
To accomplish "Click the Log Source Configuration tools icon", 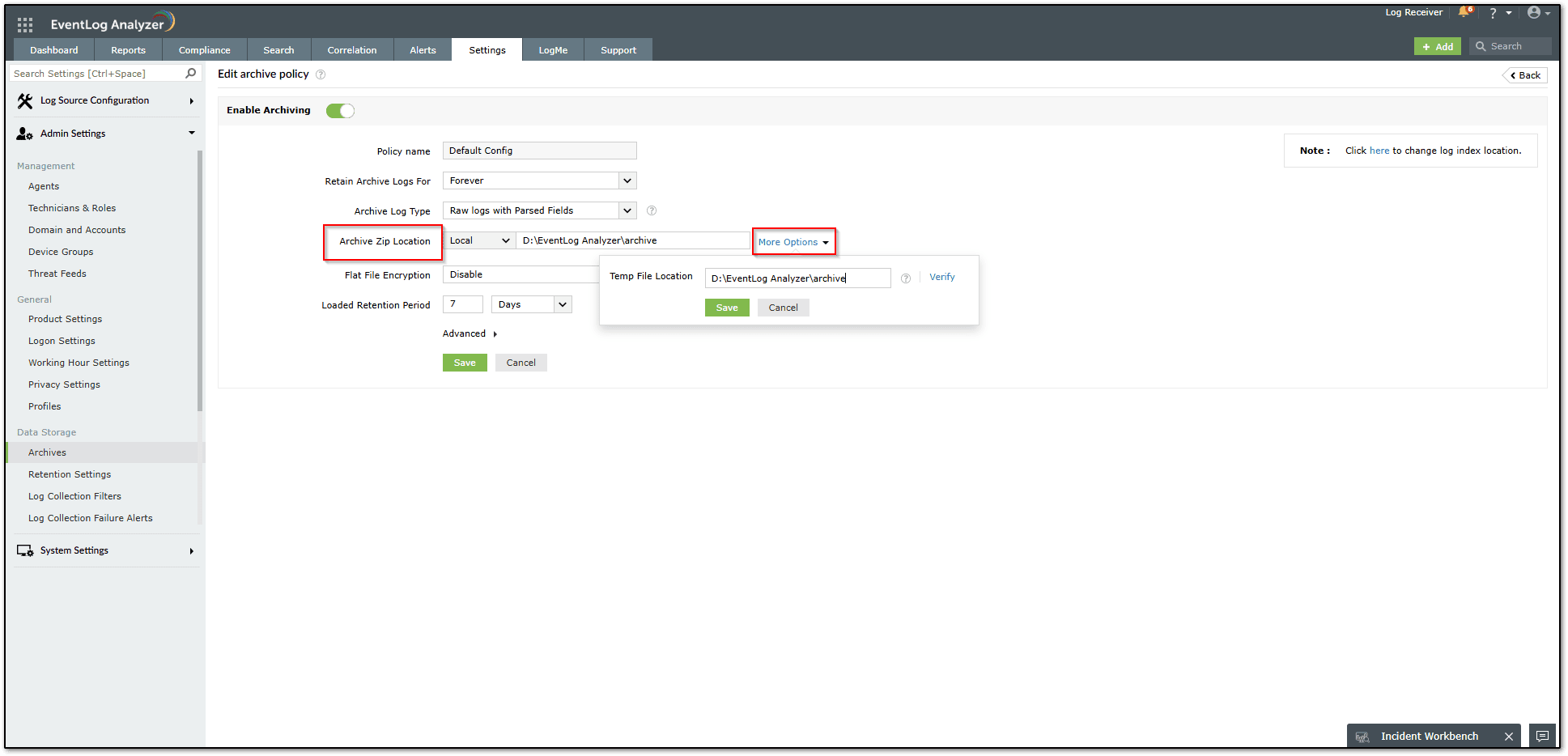I will coord(25,101).
